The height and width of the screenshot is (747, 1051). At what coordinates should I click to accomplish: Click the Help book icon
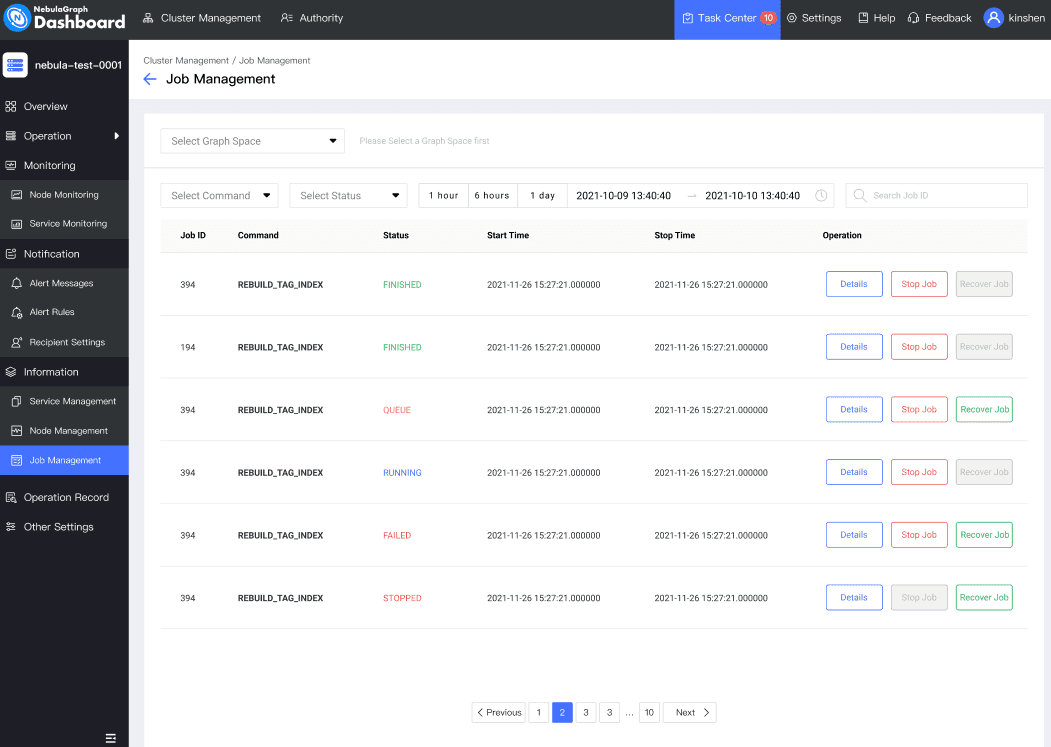point(863,18)
